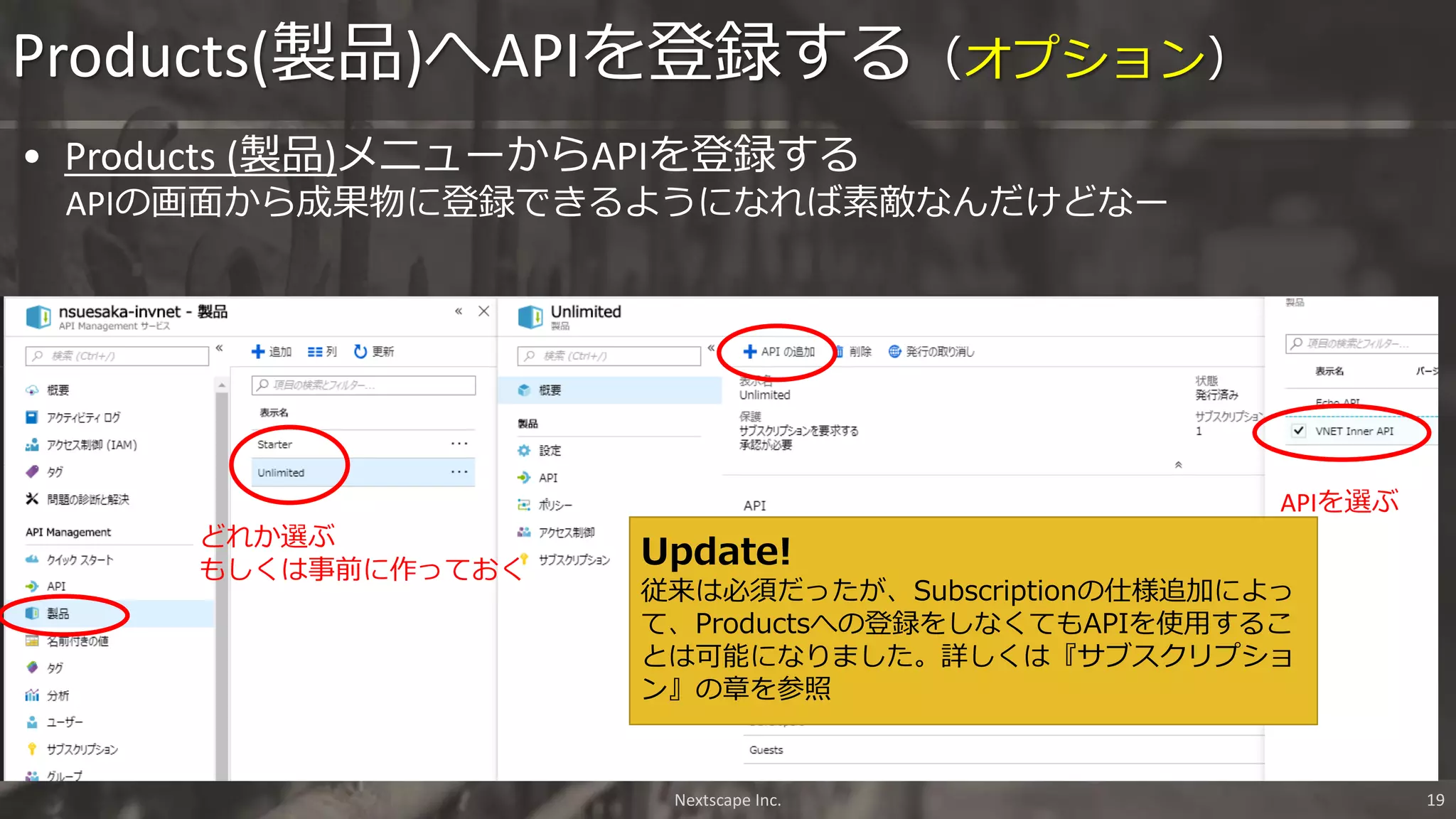Click the purple タグ icon near IAM
1456x819 pixels.
(x=32, y=471)
